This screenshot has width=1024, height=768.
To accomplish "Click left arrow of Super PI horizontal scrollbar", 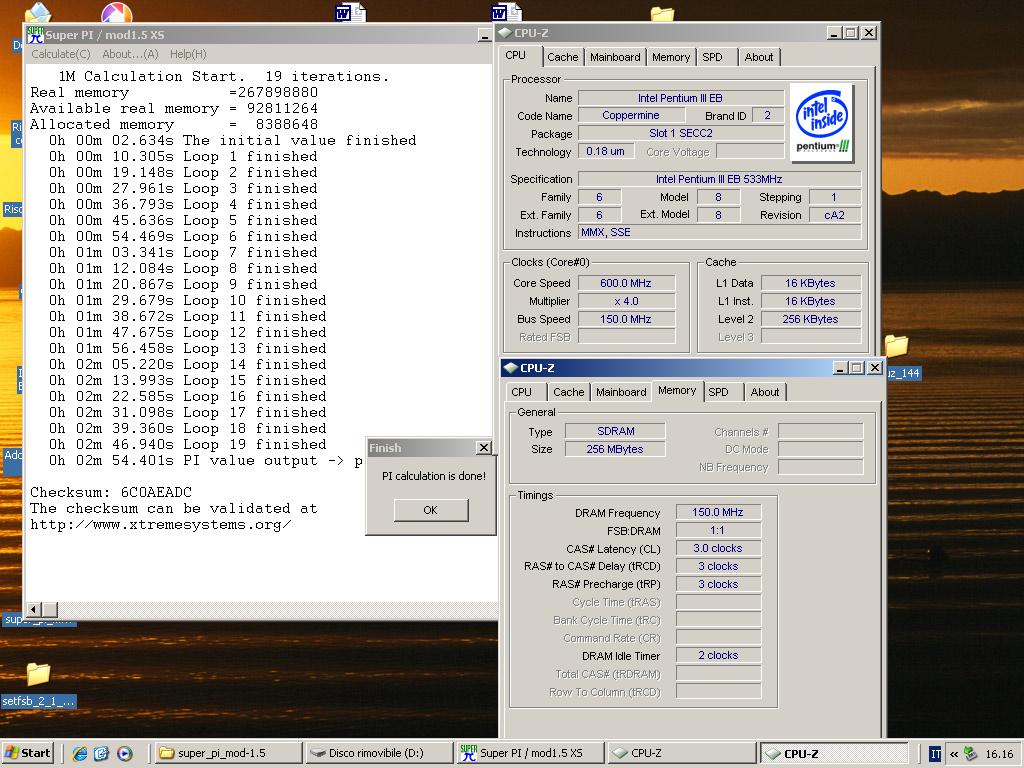I will click(x=33, y=609).
